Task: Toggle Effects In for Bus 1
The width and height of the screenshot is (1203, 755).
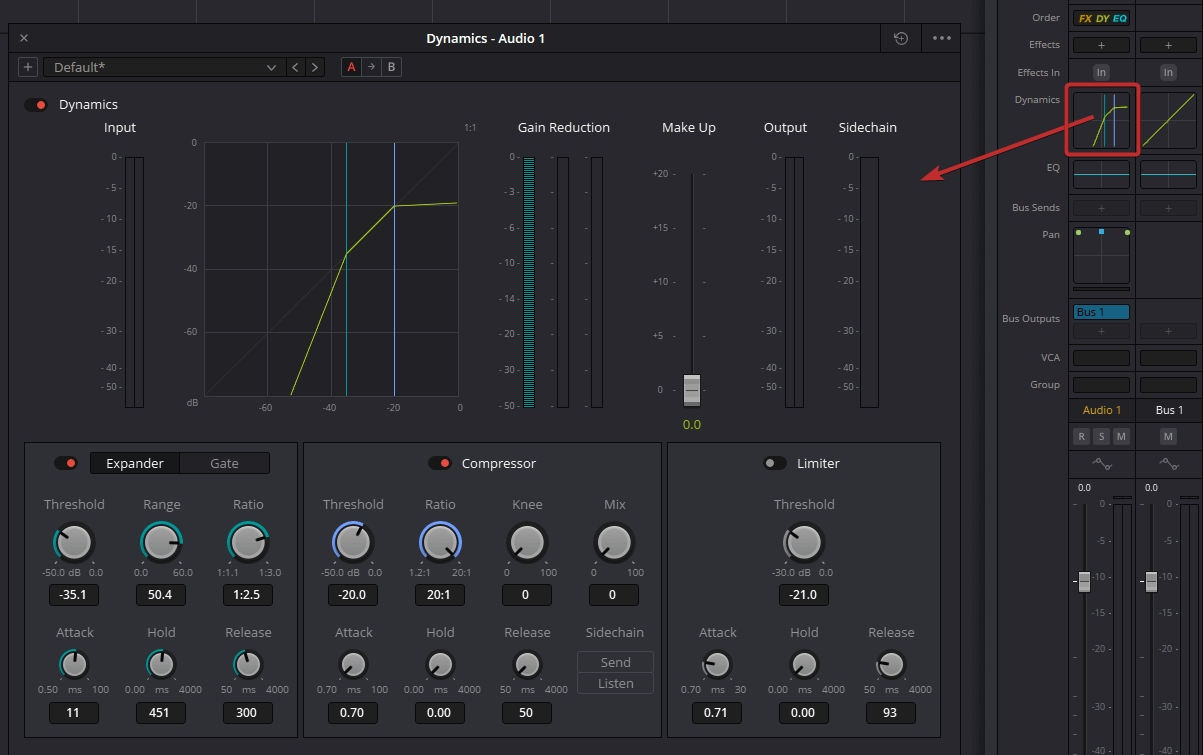Action: click(x=1168, y=72)
